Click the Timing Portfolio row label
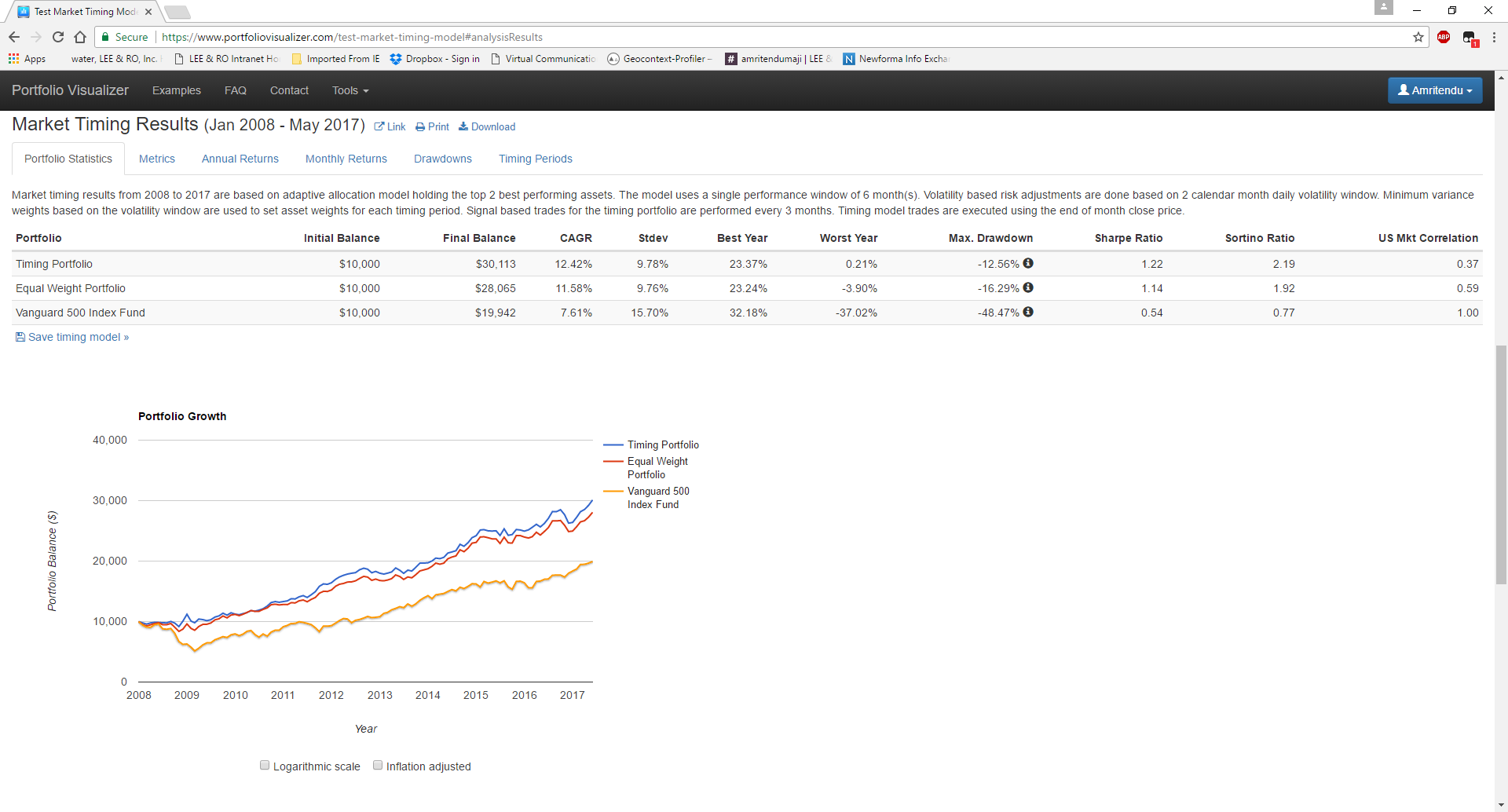1508x812 pixels. point(54,264)
